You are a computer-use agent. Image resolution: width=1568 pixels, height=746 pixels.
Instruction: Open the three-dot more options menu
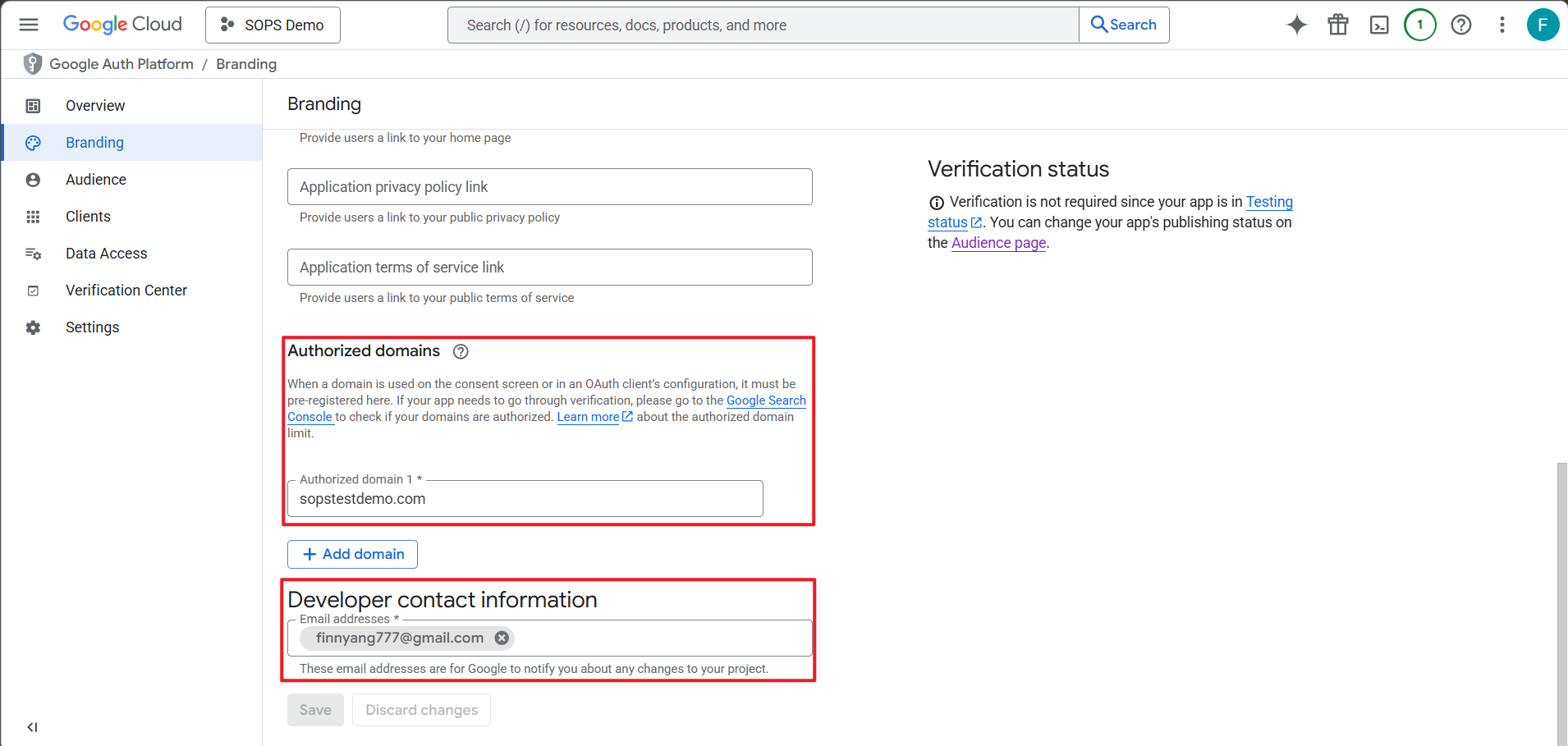click(x=1502, y=25)
